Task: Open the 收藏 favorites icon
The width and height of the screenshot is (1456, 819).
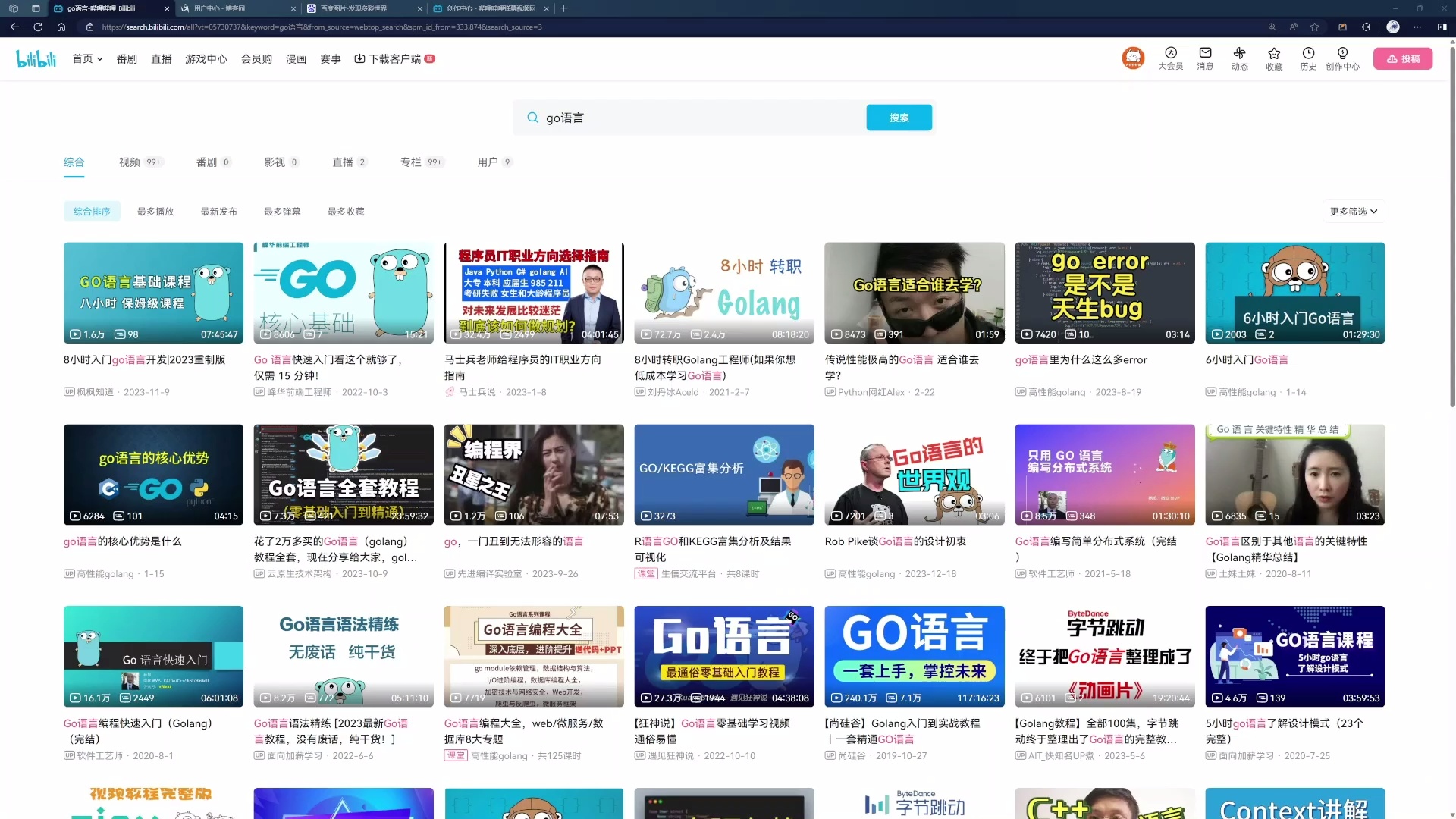Action: pos(1274,58)
